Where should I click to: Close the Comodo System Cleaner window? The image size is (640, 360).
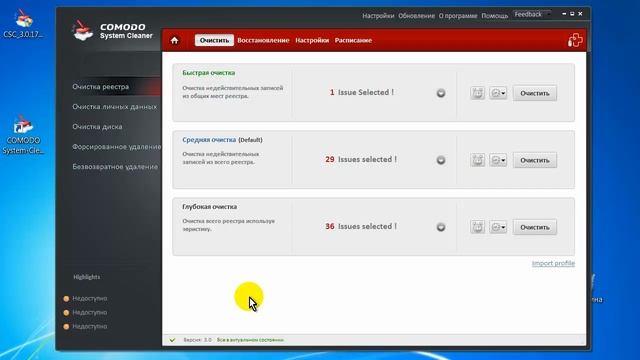point(580,14)
